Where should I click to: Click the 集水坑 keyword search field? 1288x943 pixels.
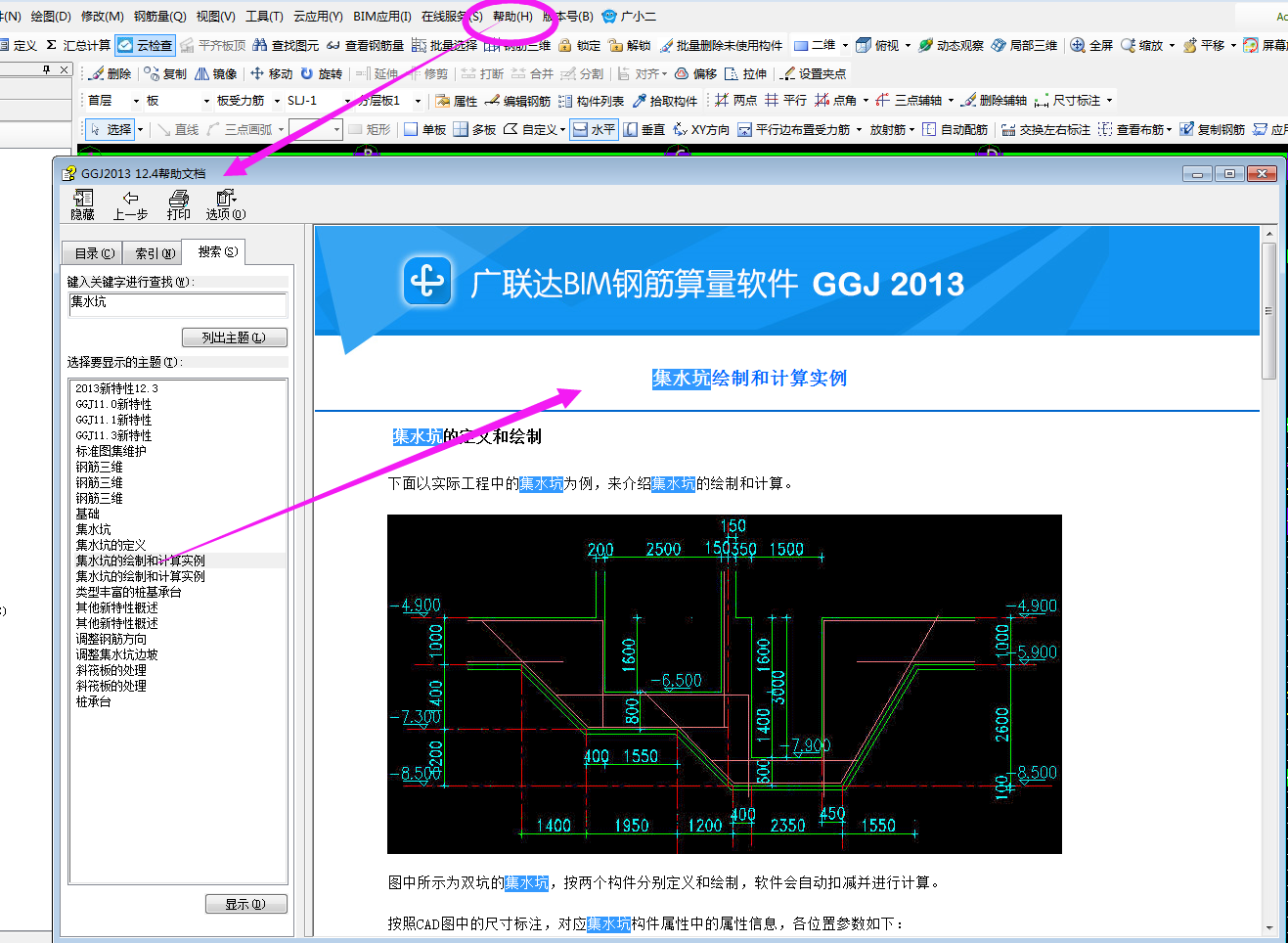click(178, 304)
